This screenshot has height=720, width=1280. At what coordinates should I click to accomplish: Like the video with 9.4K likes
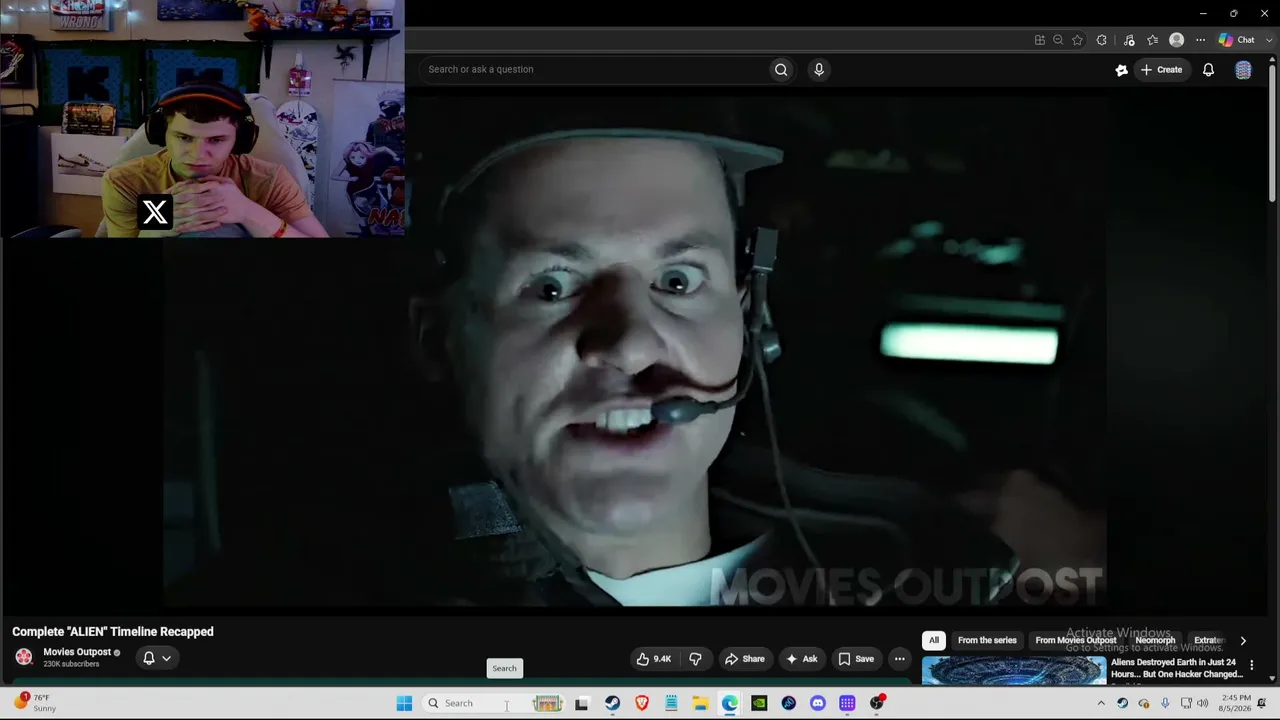655,658
